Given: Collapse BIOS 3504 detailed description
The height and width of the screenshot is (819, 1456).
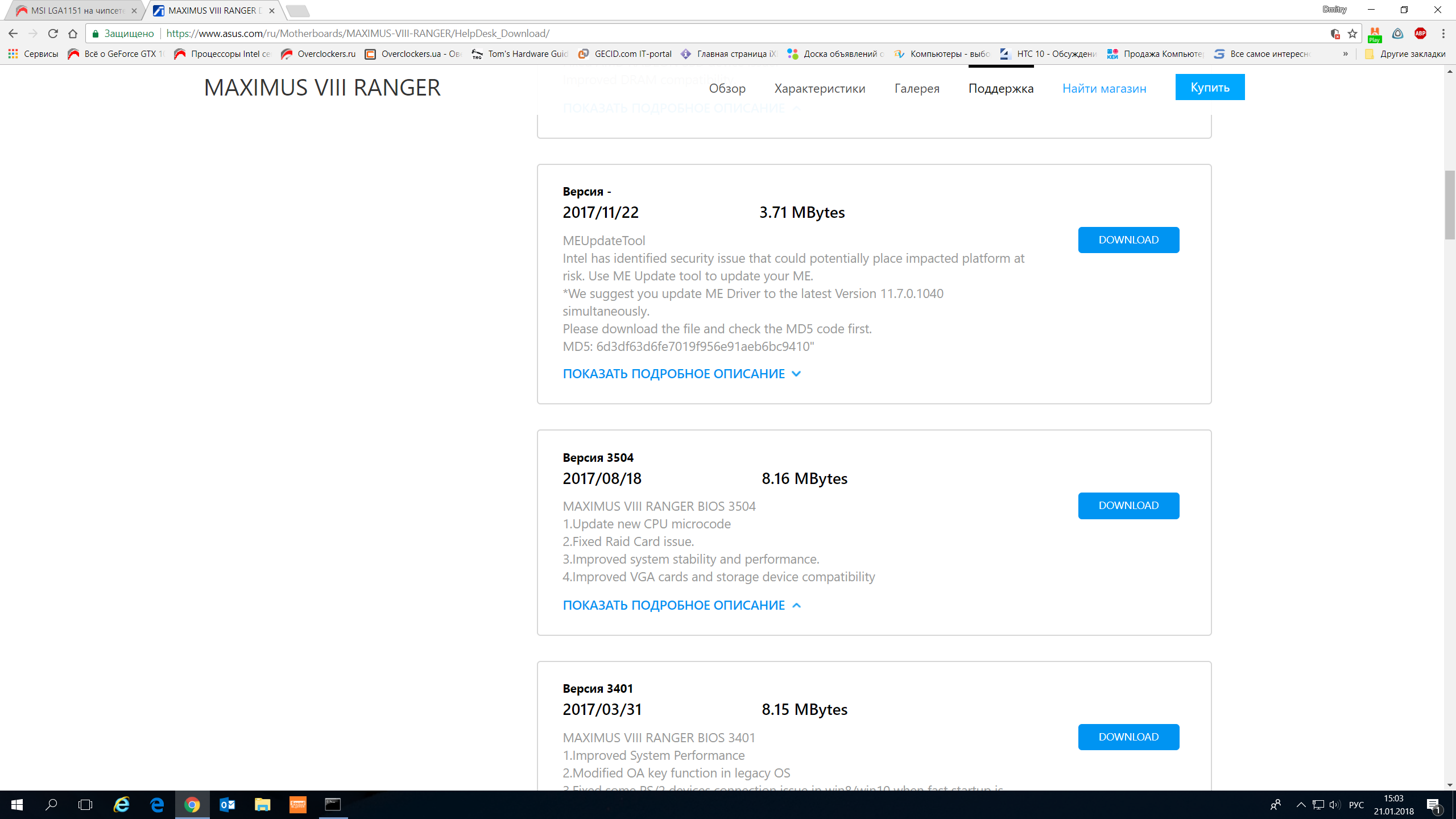Looking at the screenshot, I should point(681,605).
